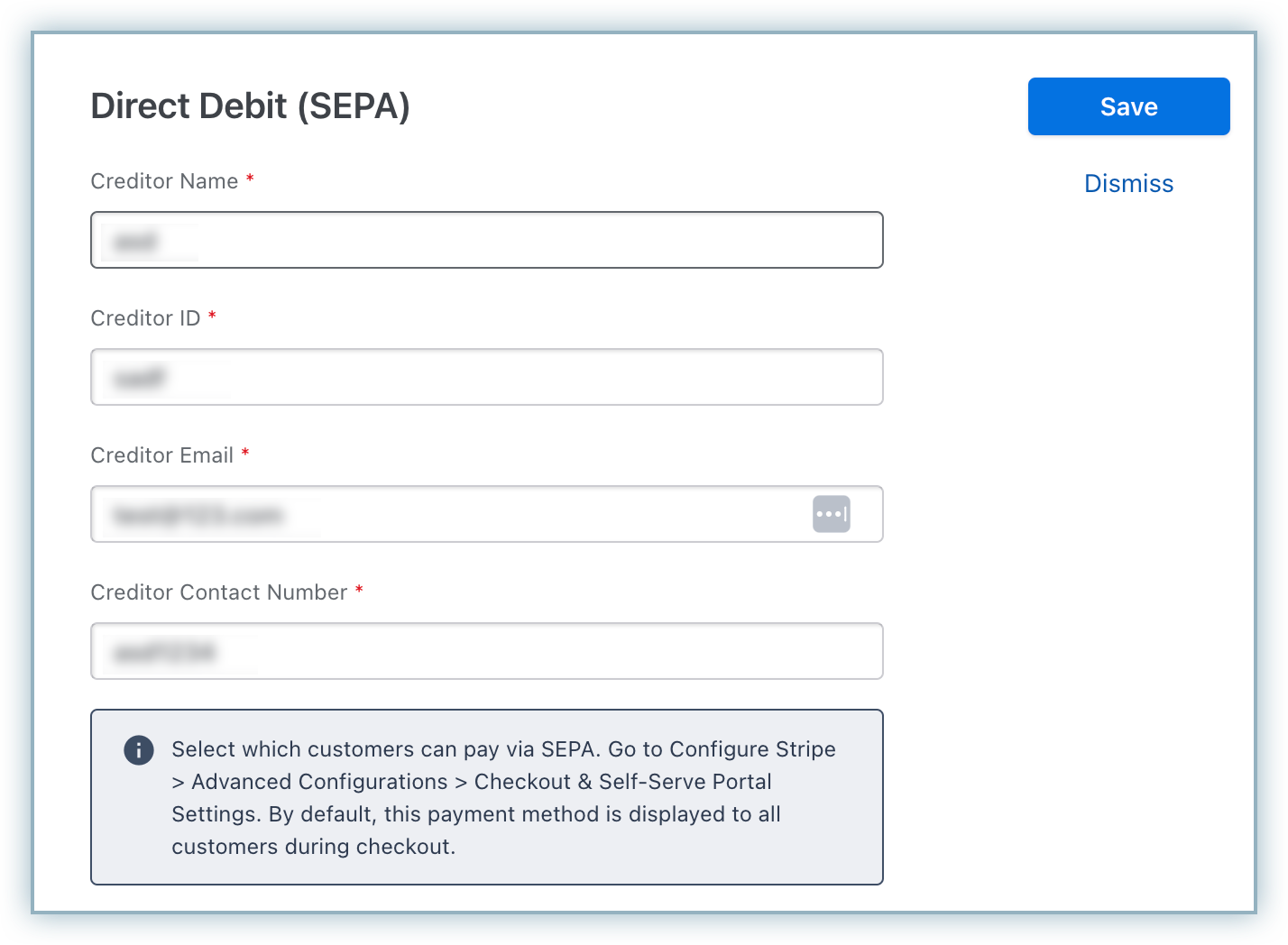Click the "Creditor Name" label
This screenshot has width=1288, height=945.
pos(164,181)
